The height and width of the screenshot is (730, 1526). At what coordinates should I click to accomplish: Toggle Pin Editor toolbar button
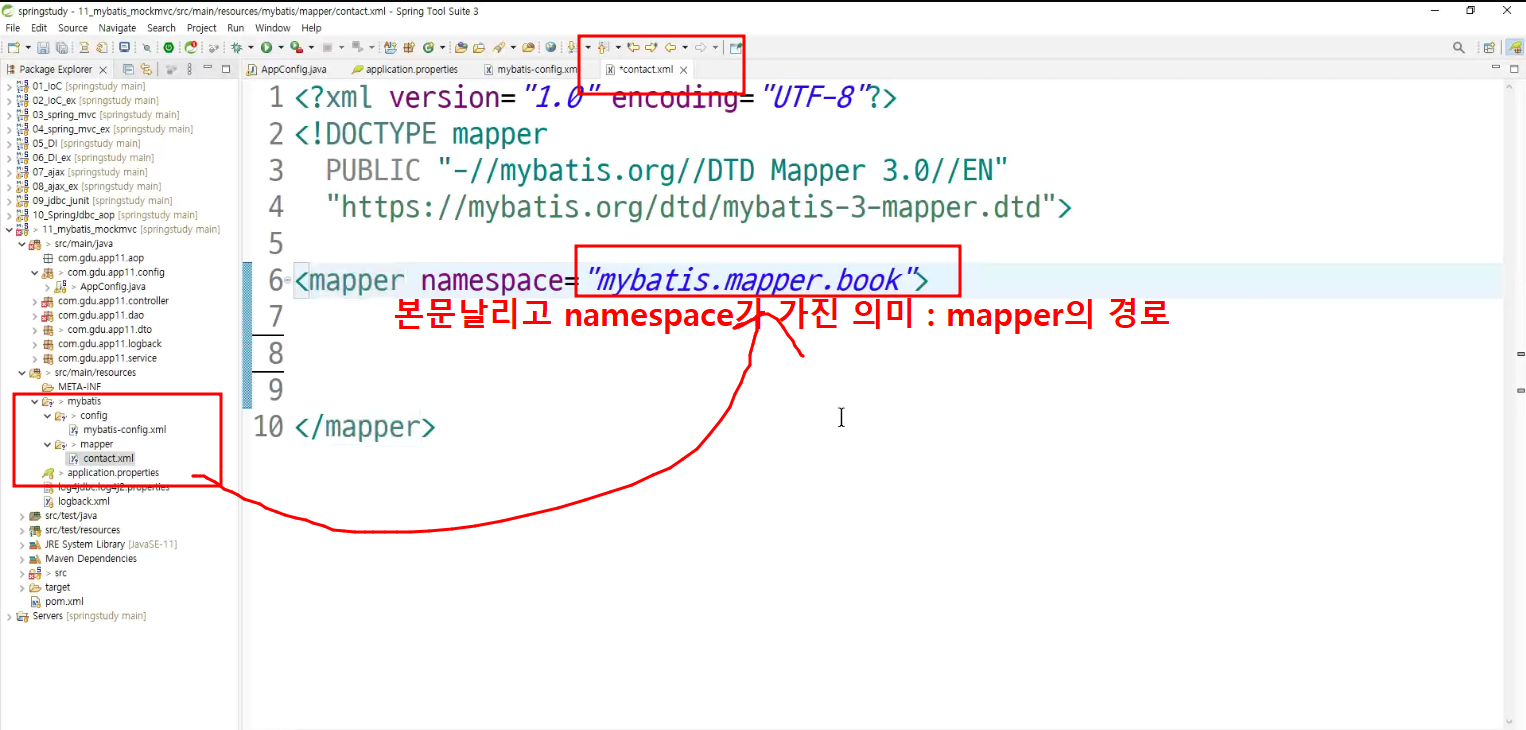click(737, 47)
